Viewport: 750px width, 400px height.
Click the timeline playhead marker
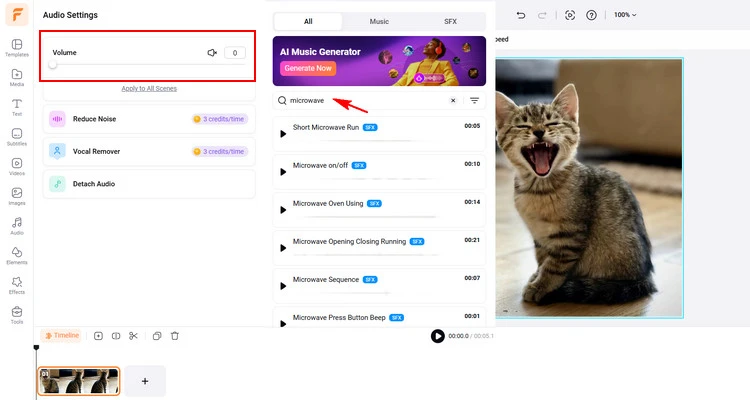(36, 348)
